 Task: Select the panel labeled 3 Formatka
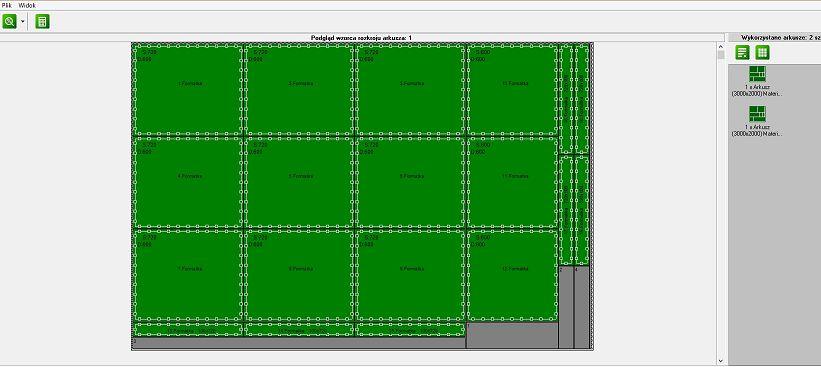click(410, 90)
